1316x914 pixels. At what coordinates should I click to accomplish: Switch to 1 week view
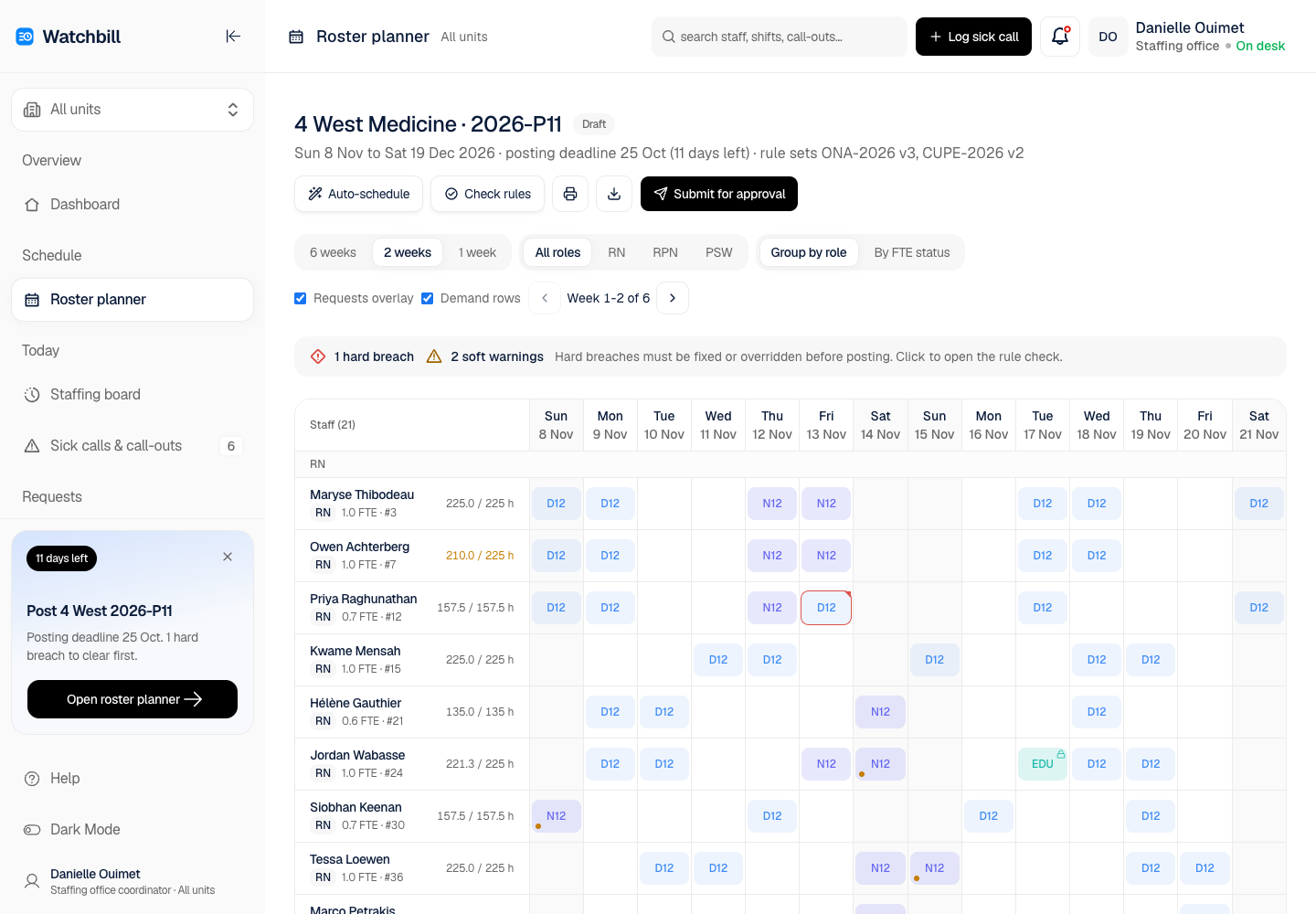point(477,252)
